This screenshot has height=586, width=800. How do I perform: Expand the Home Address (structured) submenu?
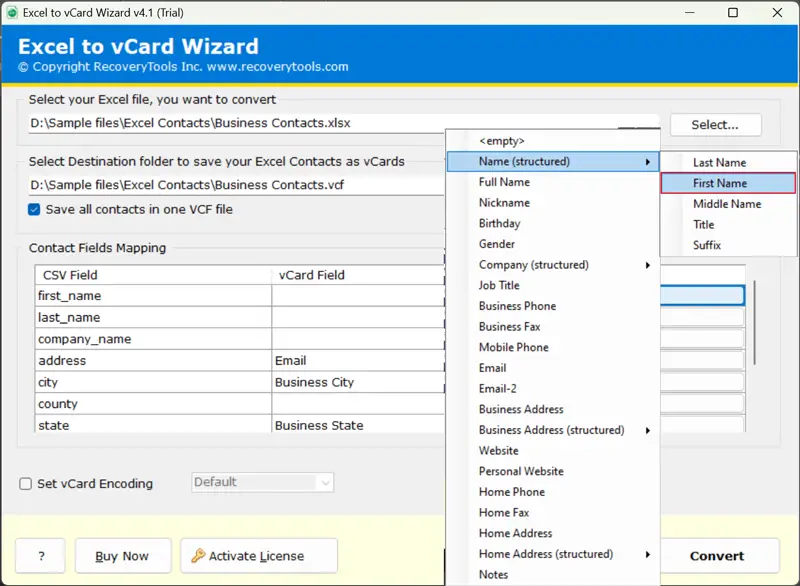click(564, 554)
